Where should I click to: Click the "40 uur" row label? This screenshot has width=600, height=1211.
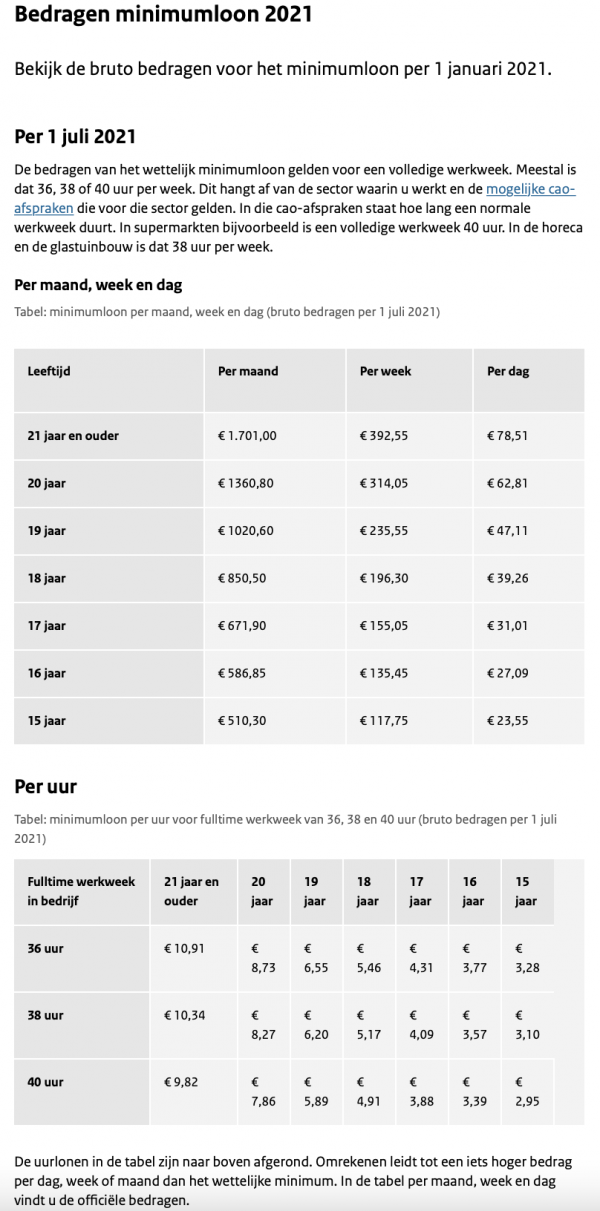(x=45, y=1081)
